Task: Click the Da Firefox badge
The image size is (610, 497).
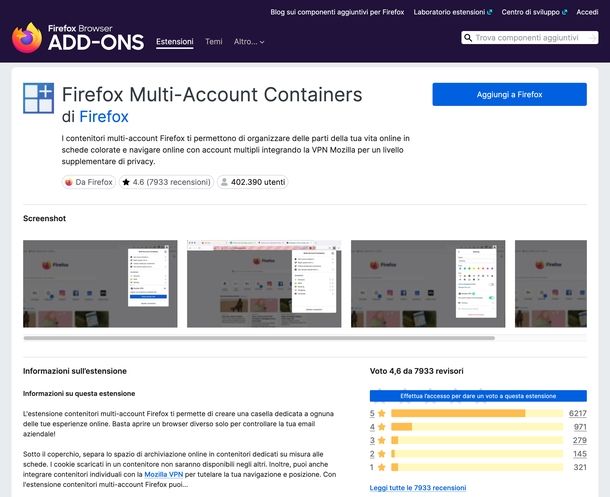Action: (x=89, y=182)
